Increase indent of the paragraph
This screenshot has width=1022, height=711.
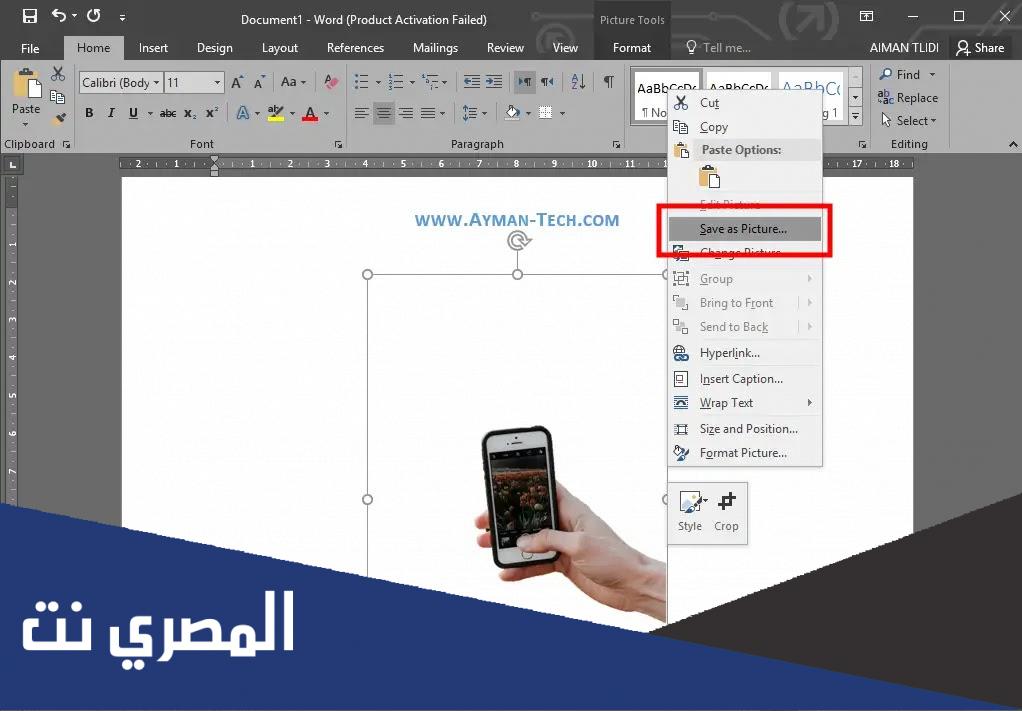pos(494,82)
